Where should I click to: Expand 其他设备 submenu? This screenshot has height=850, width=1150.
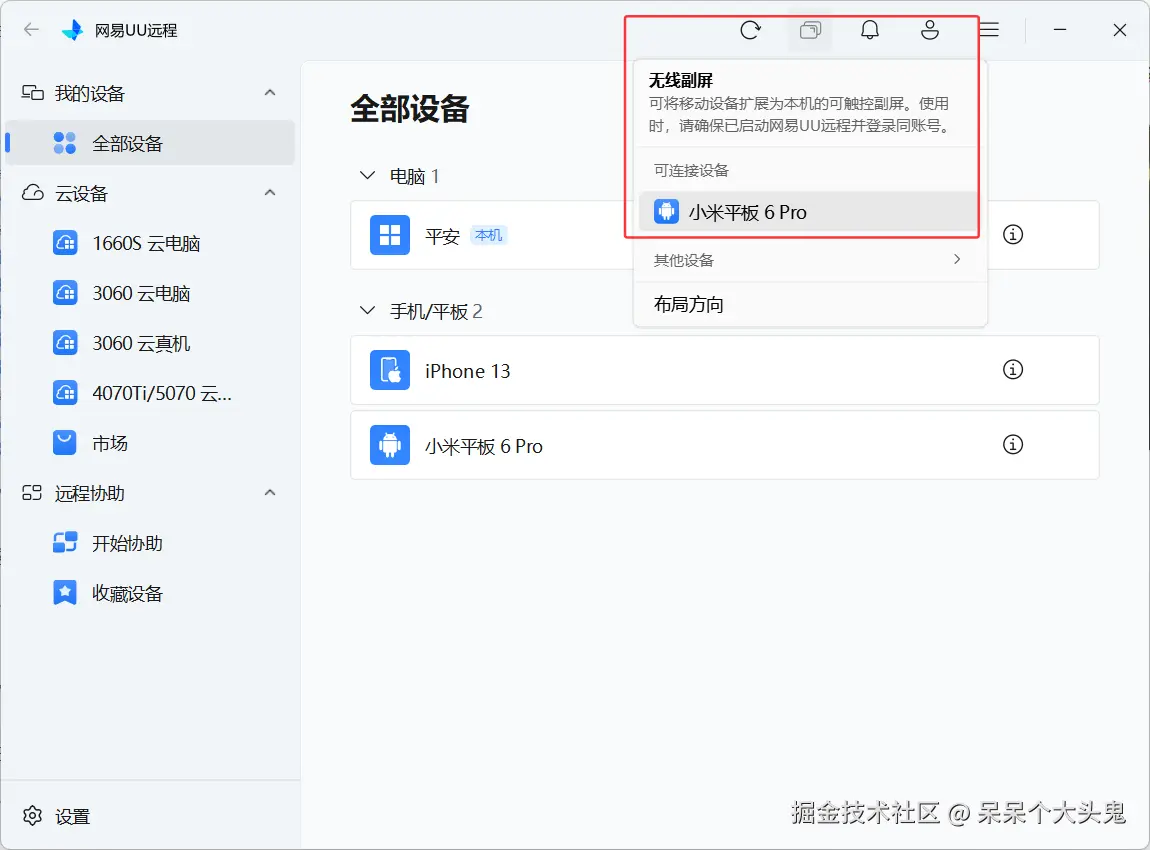coord(810,260)
